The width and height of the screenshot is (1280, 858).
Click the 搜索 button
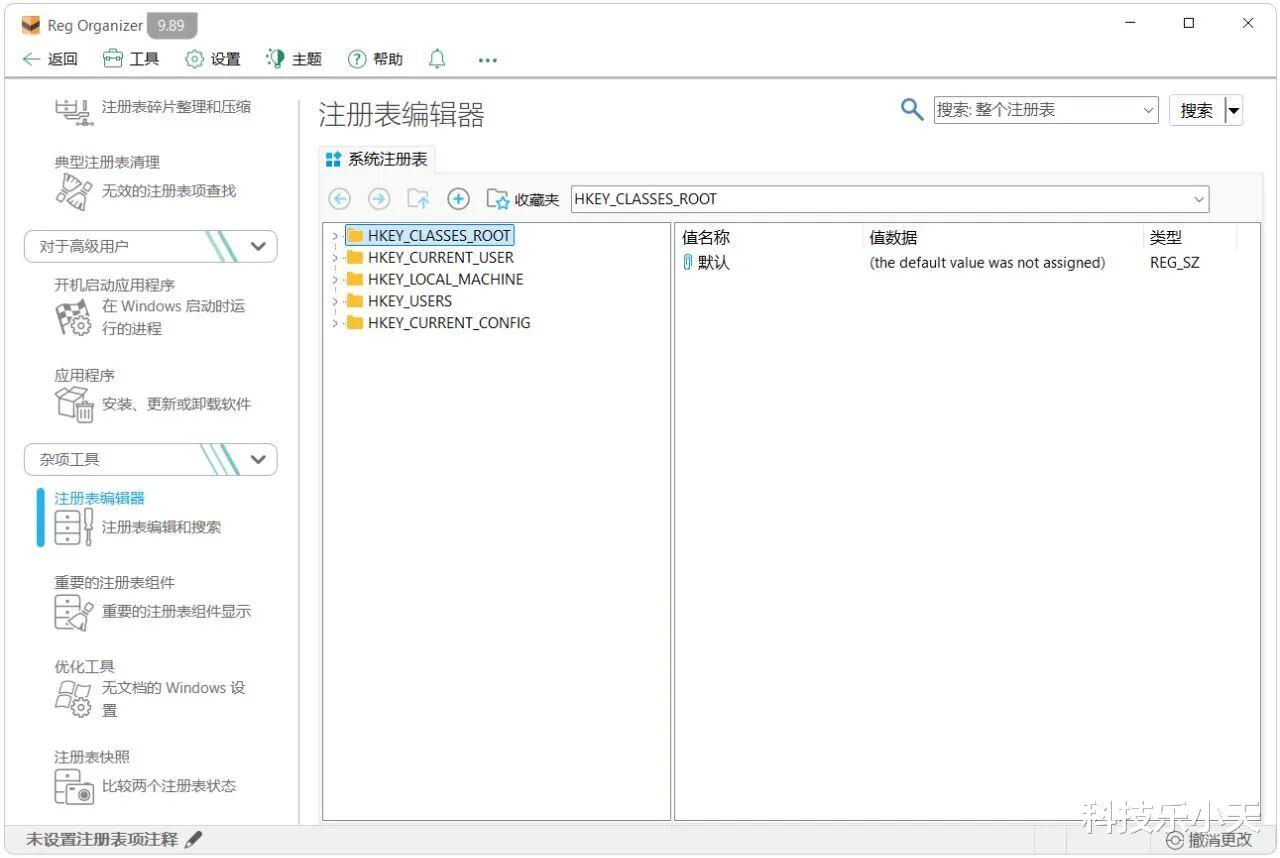[x=1196, y=110]
